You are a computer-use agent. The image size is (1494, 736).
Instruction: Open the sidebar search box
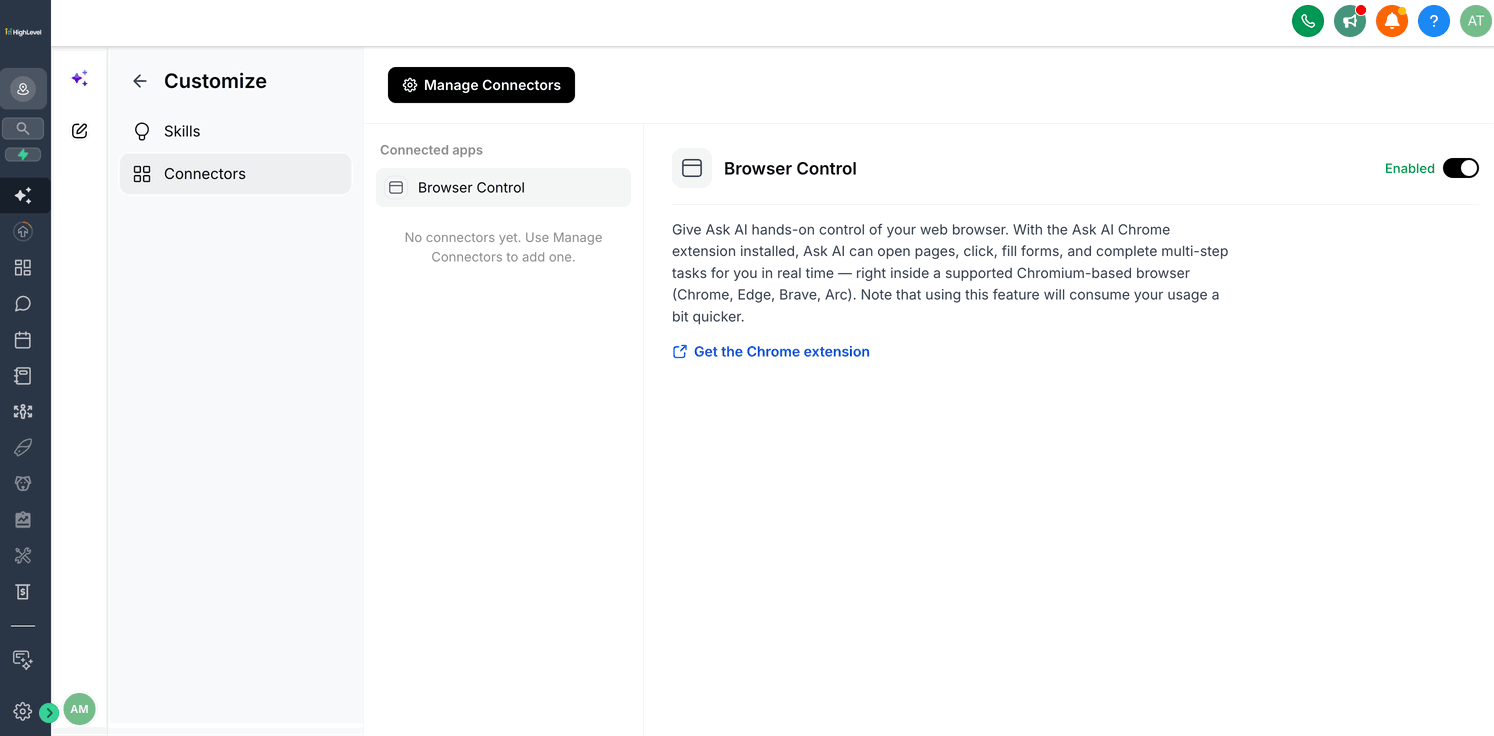pyautogui.click(x=23, y=128)
